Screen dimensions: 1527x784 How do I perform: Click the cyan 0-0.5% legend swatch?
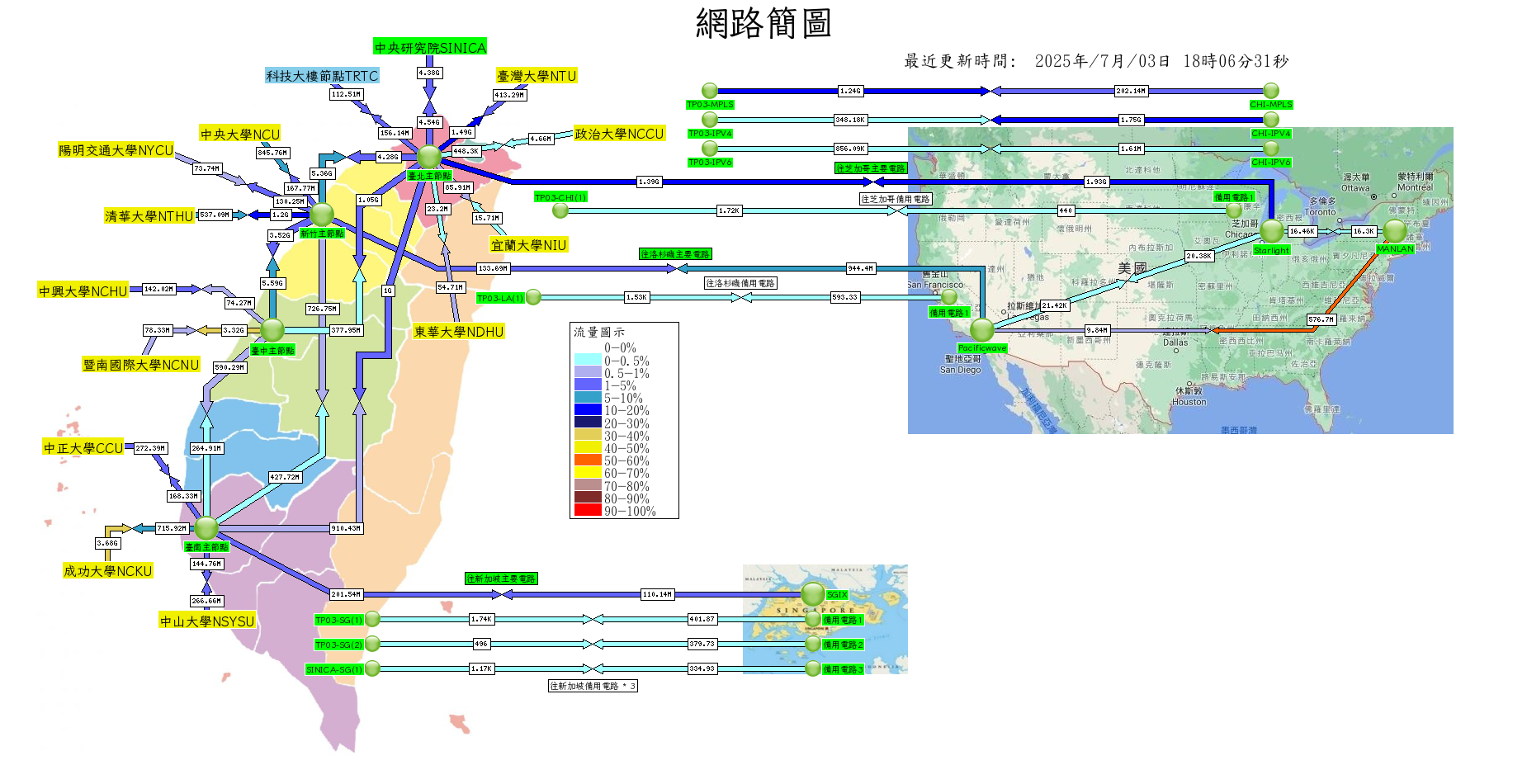point(588,360)
